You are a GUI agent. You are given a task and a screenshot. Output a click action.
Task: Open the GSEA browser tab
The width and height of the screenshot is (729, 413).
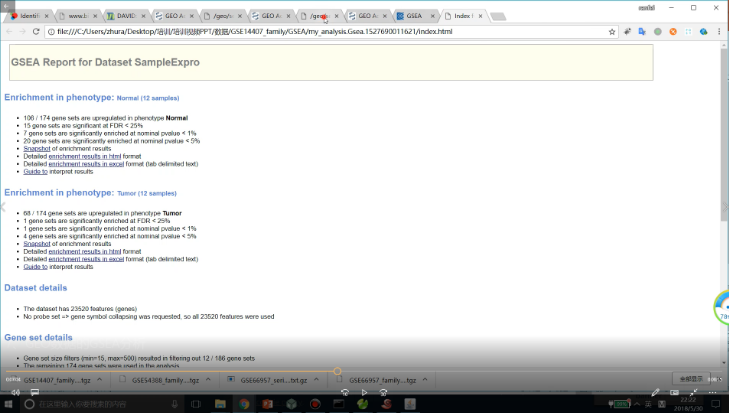pos(414,16)
